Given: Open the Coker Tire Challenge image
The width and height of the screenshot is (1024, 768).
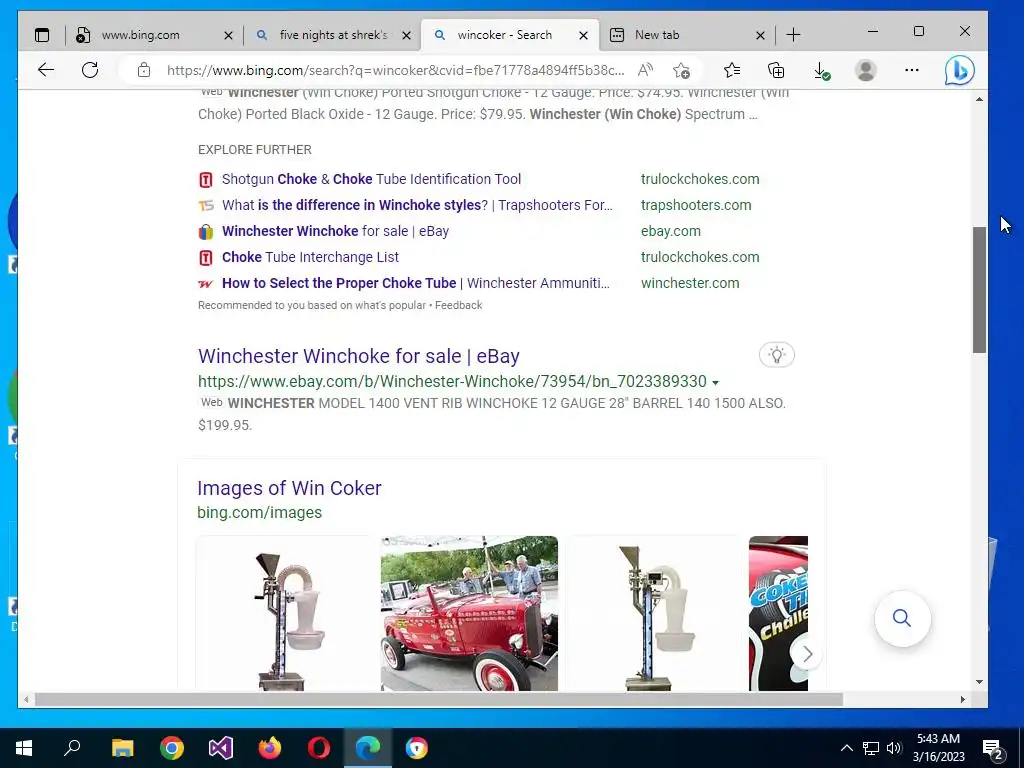Looking at the screenshot, I should (778, 613).
